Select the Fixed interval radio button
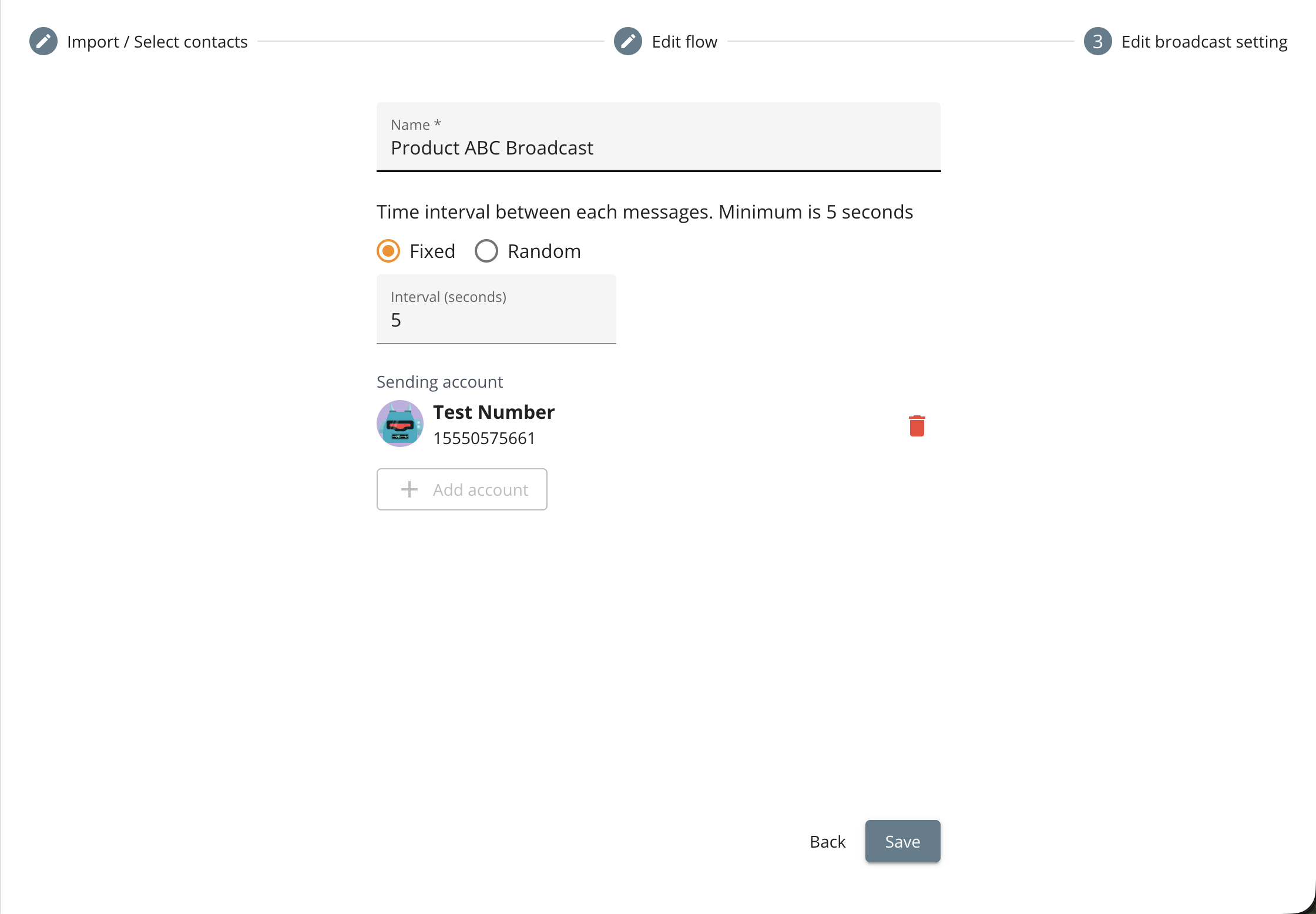This screenshot has height=914, width=1316. (388, 251)
